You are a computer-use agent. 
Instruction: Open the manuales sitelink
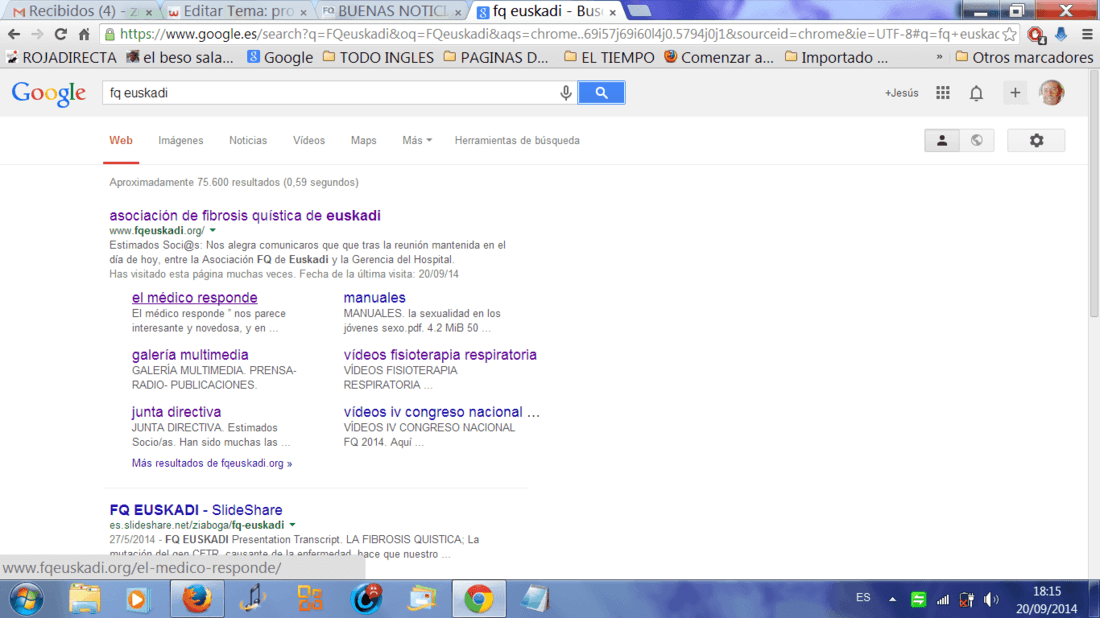pos(375,297)
